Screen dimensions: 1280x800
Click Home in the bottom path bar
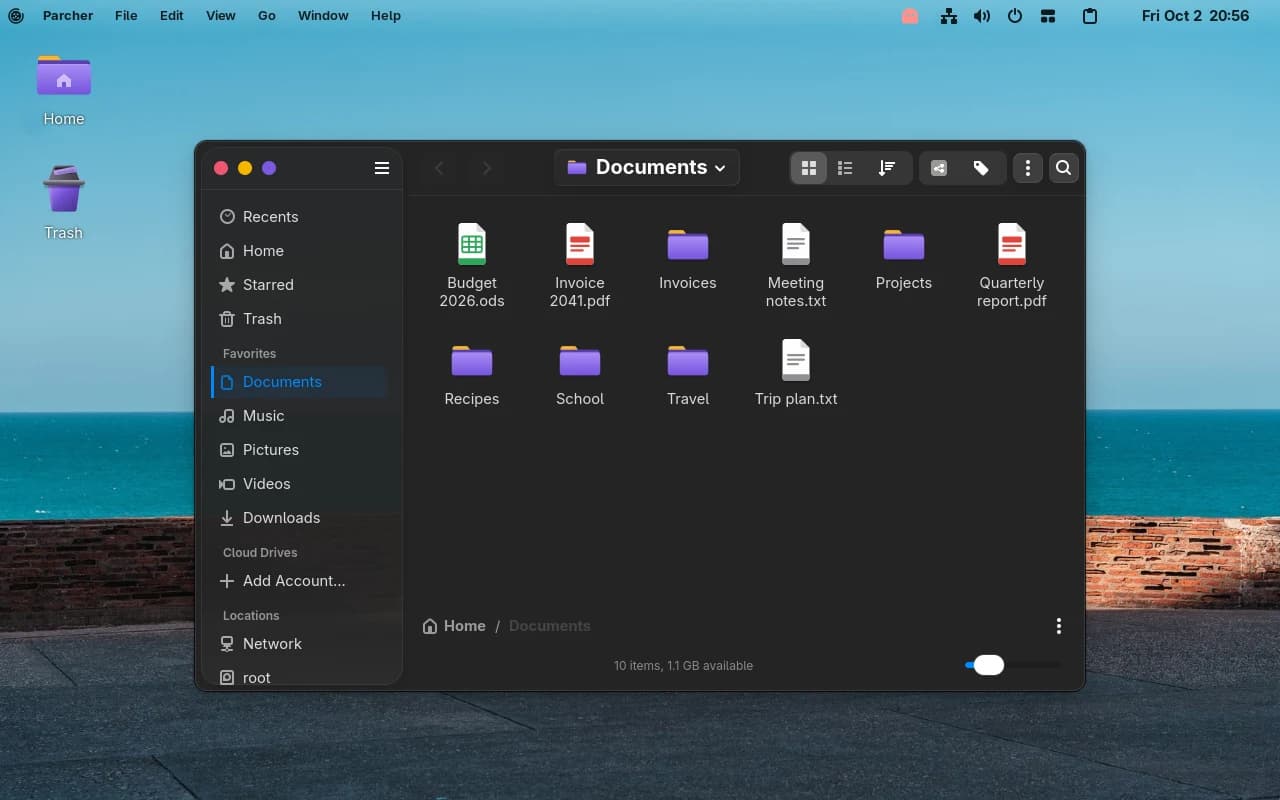454,626
